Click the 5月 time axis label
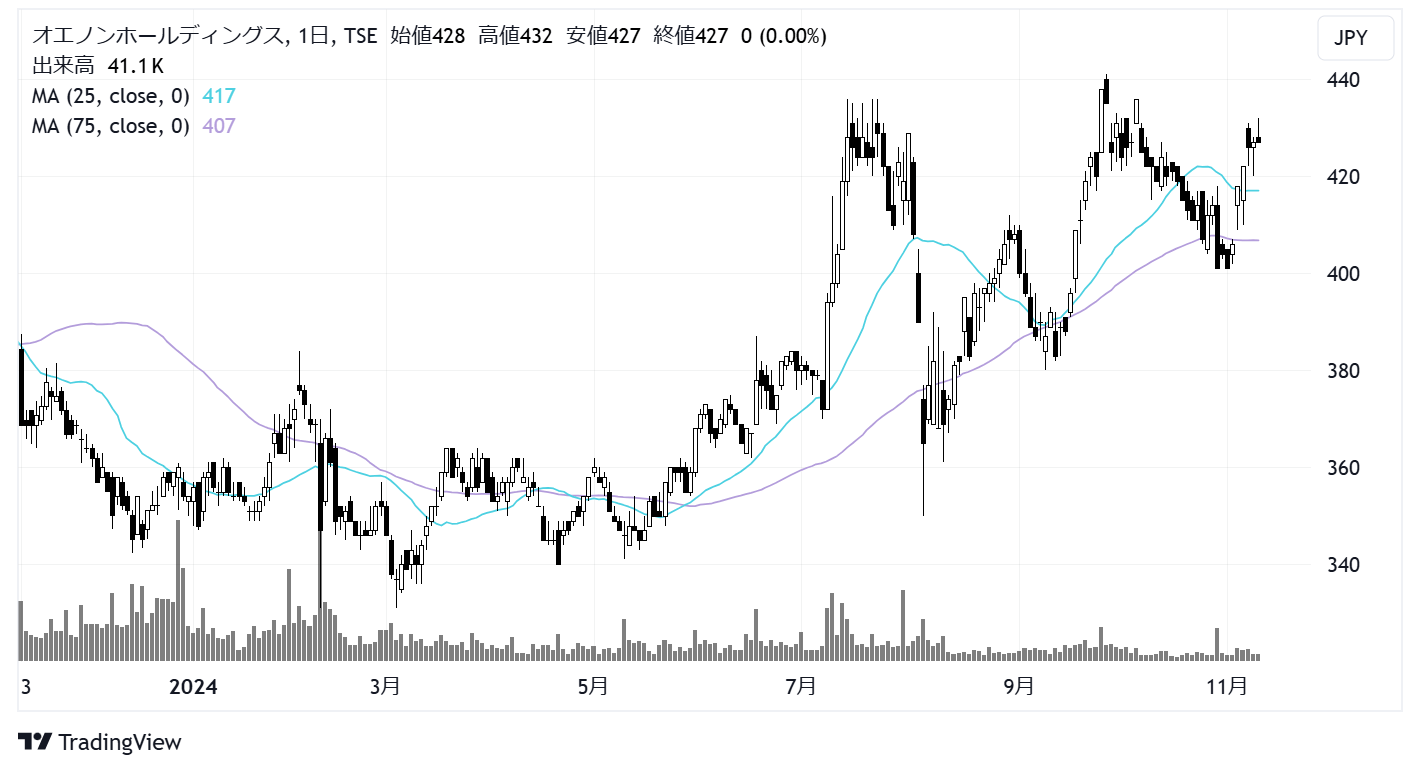 (x=593, y=687)
